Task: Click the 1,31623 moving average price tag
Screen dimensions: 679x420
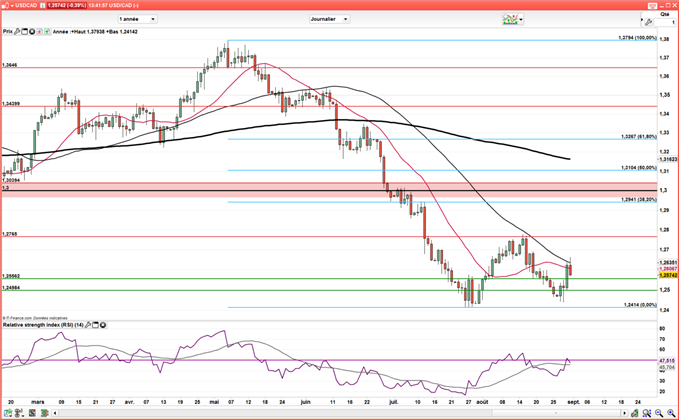Action: pos(668,159)
